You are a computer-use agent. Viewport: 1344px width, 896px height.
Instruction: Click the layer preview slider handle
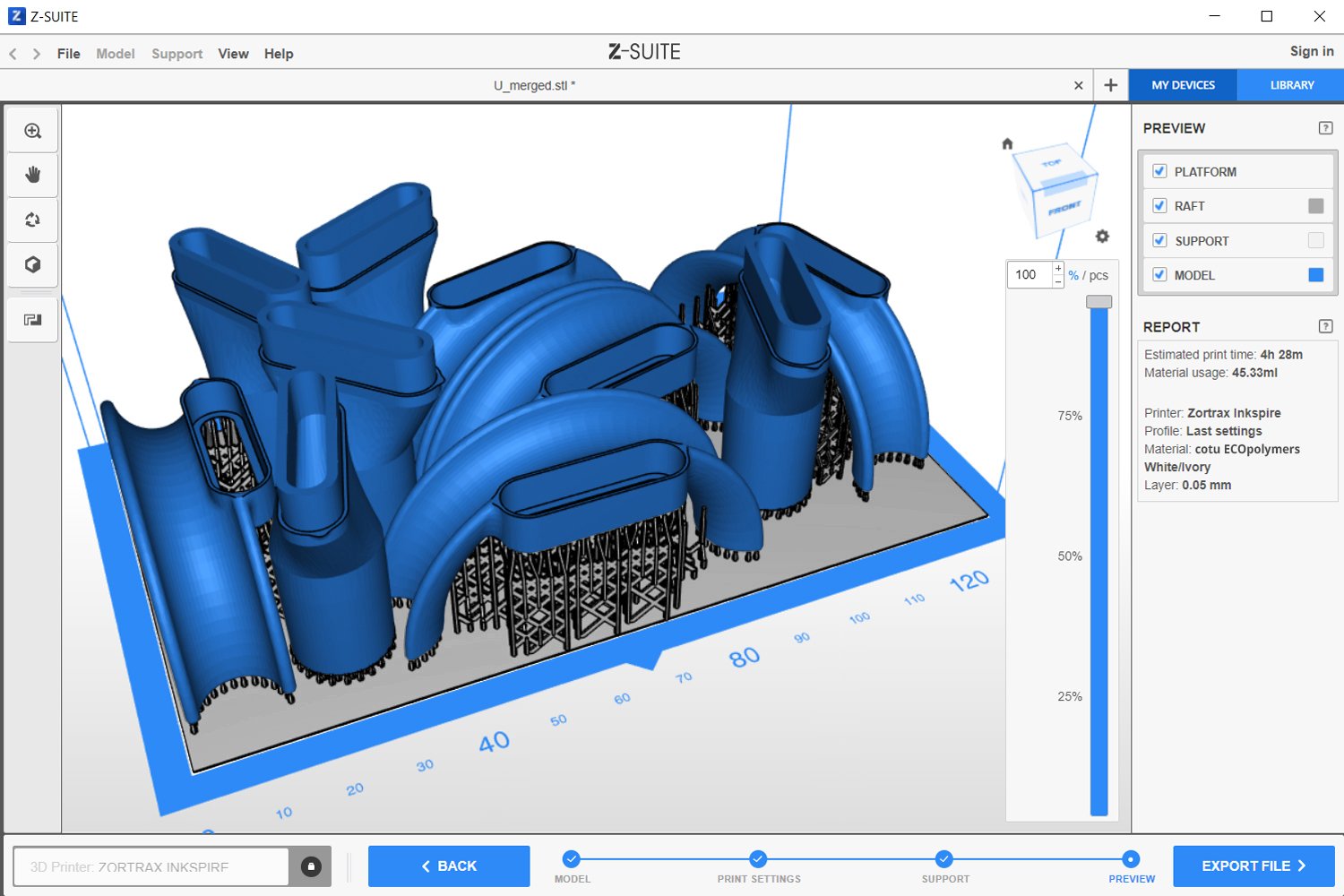[x=1099, y=302]
